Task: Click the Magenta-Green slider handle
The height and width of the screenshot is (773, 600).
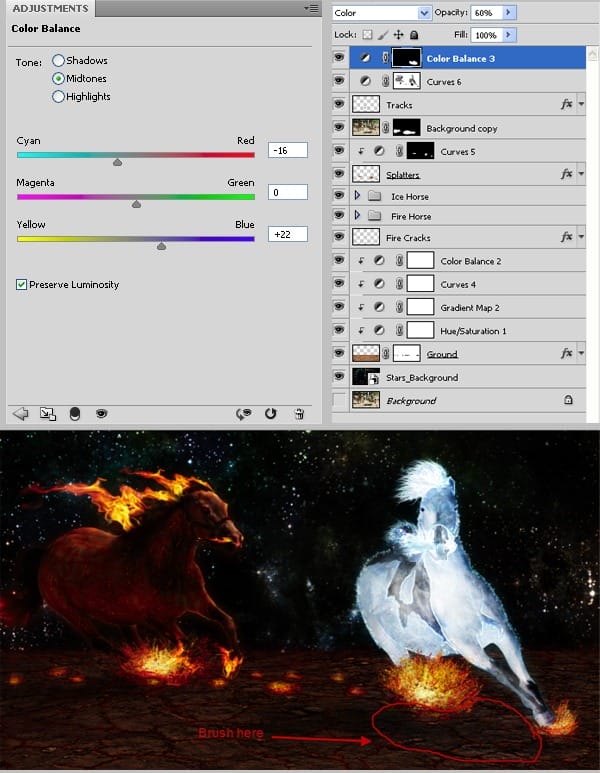Action: (x=137, y=204)
